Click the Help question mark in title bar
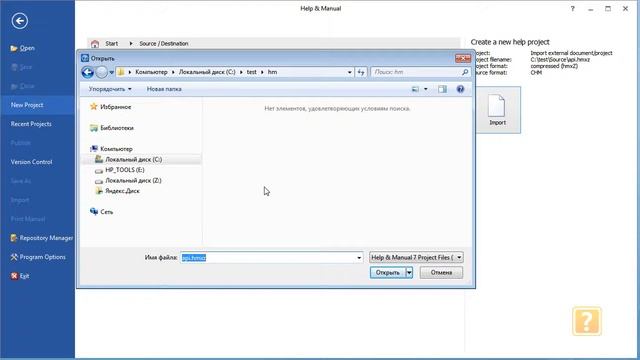640x360 pixels. click(573, 9)
